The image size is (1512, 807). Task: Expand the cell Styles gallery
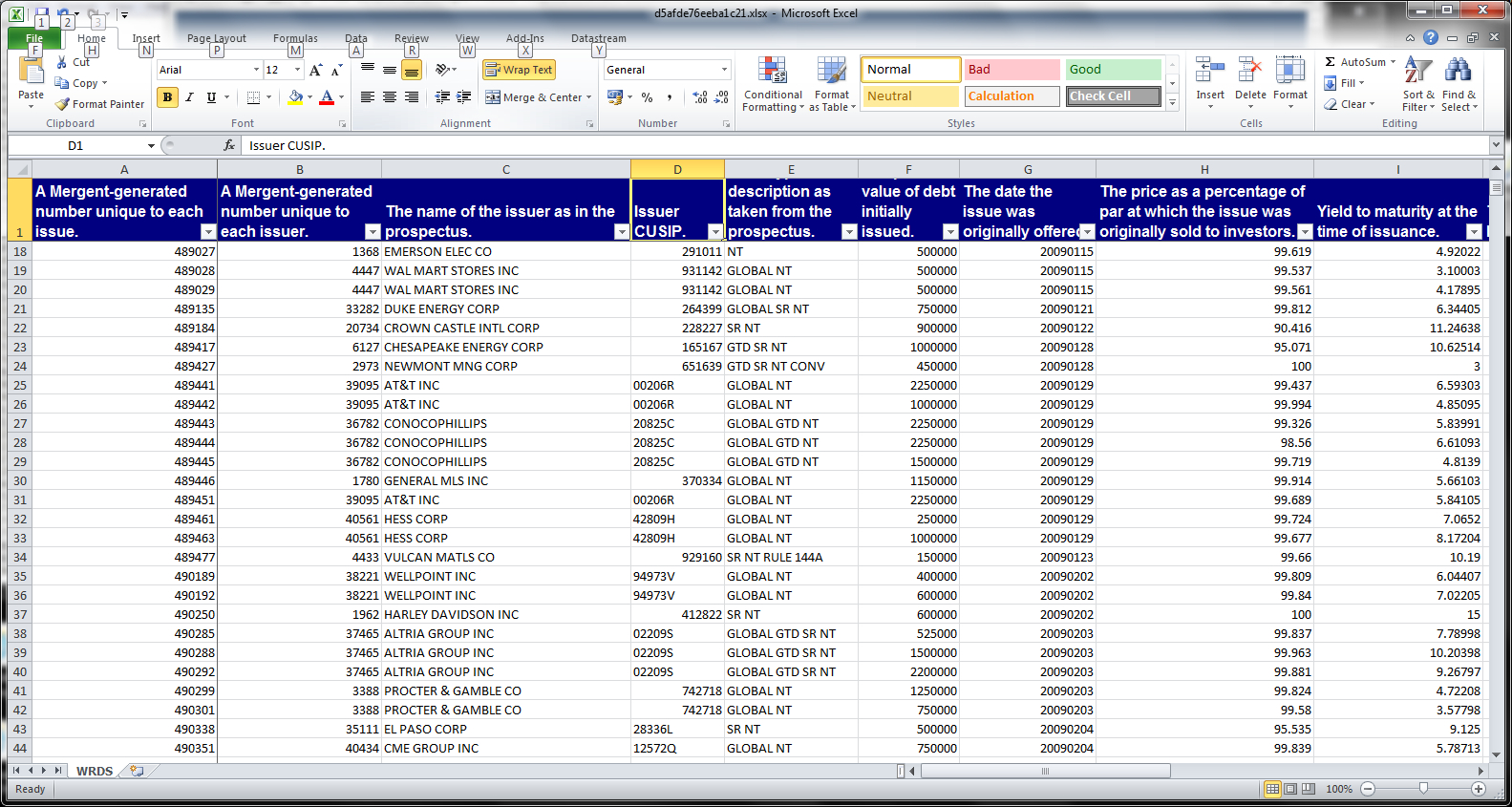[x=1173, y=102]
